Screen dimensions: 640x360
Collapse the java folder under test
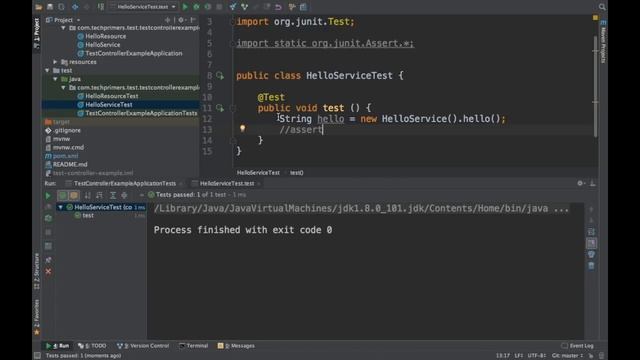tap(55, 79)
